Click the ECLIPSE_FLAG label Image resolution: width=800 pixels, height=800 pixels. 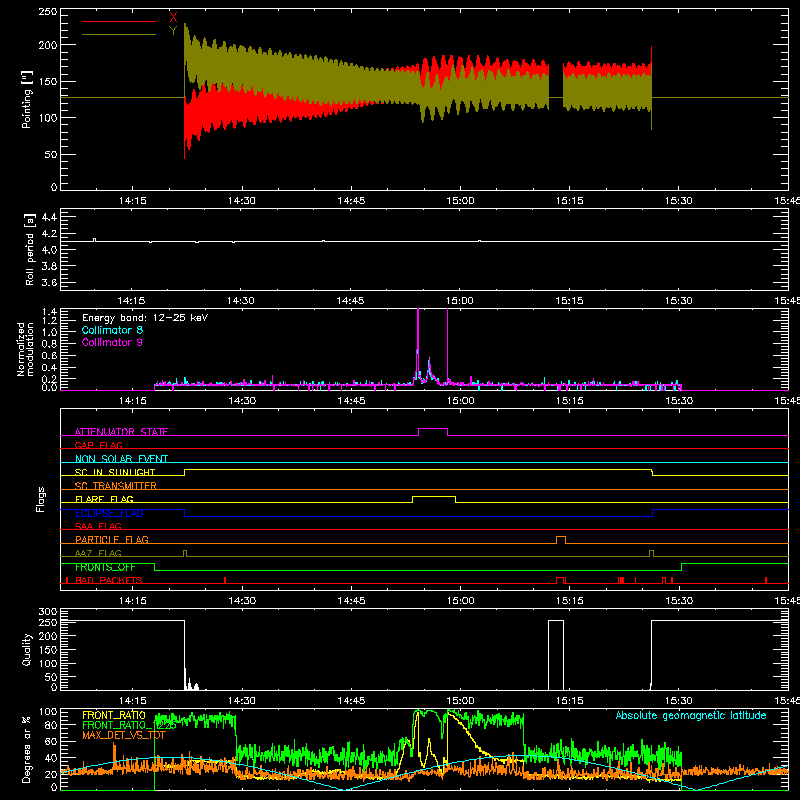[109, 513]
